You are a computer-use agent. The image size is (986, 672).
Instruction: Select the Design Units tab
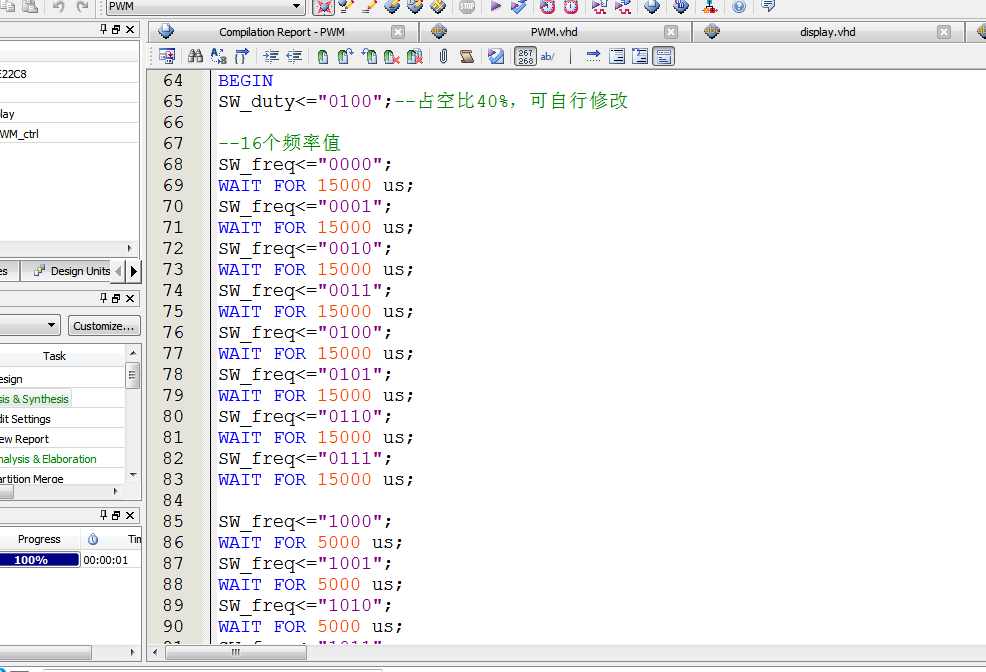pos(73,271)
